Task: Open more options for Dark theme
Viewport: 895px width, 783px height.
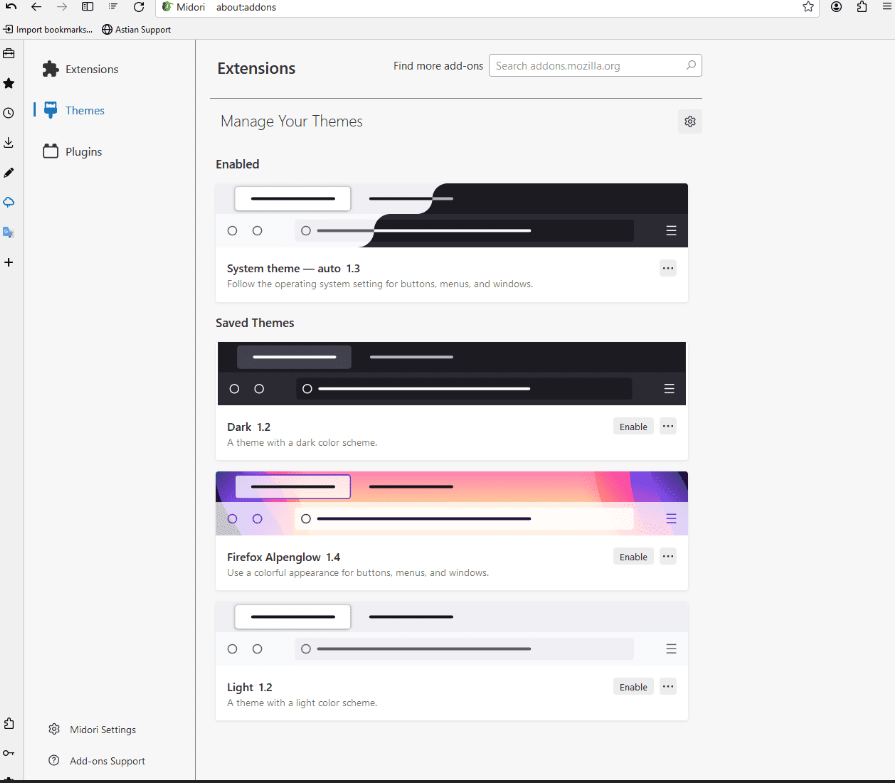Action: point(668,426)
